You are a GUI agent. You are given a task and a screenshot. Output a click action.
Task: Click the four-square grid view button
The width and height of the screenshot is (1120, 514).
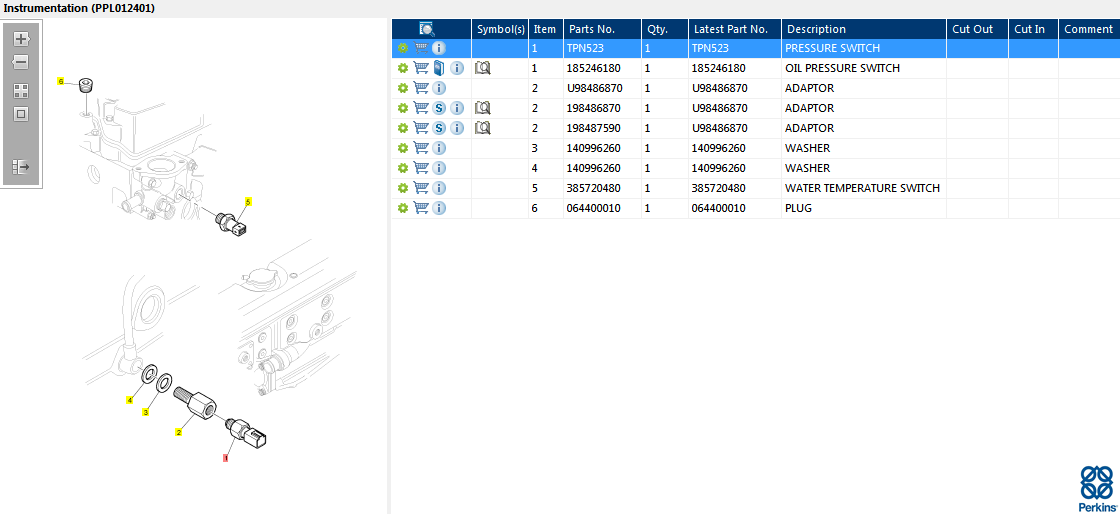(21, 90)
